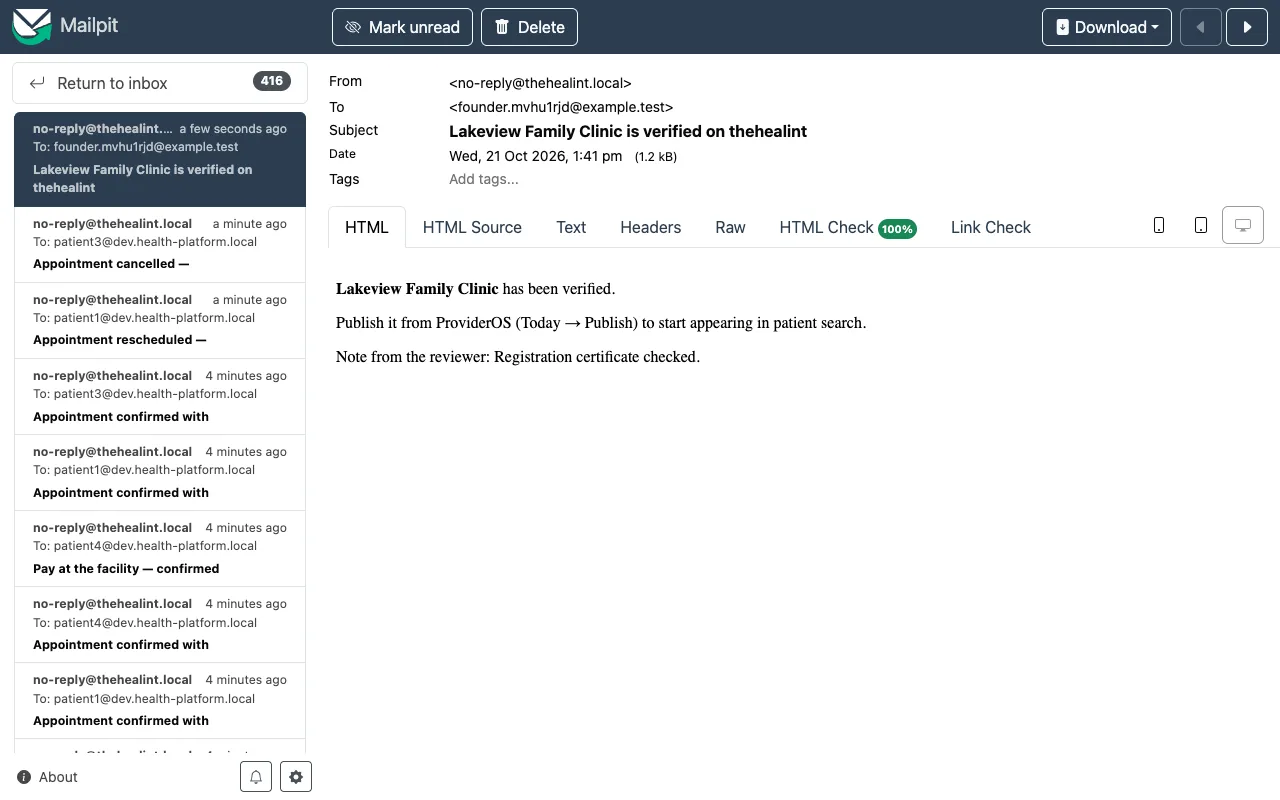Open notification bell settings
1280x800 pixels.
pos(256,777)
